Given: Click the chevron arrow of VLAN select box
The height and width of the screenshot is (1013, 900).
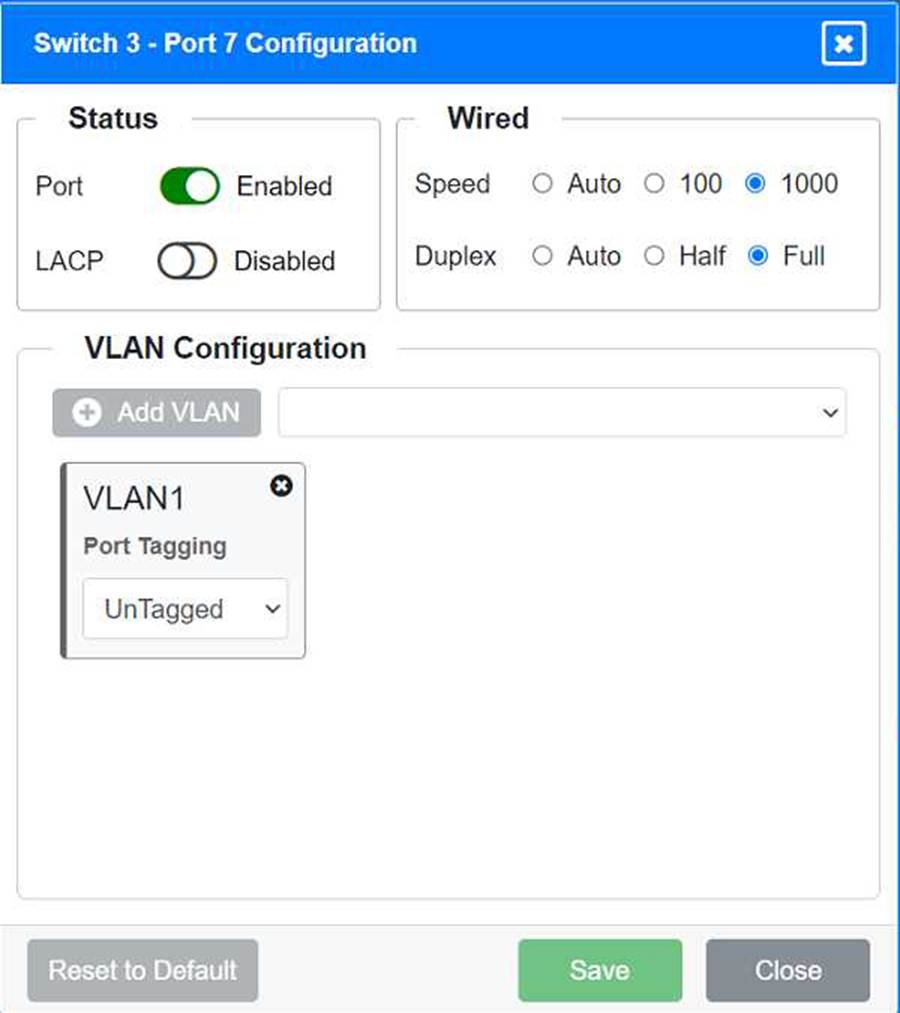Looking at the screenshot, I should [x=830, y=412].
